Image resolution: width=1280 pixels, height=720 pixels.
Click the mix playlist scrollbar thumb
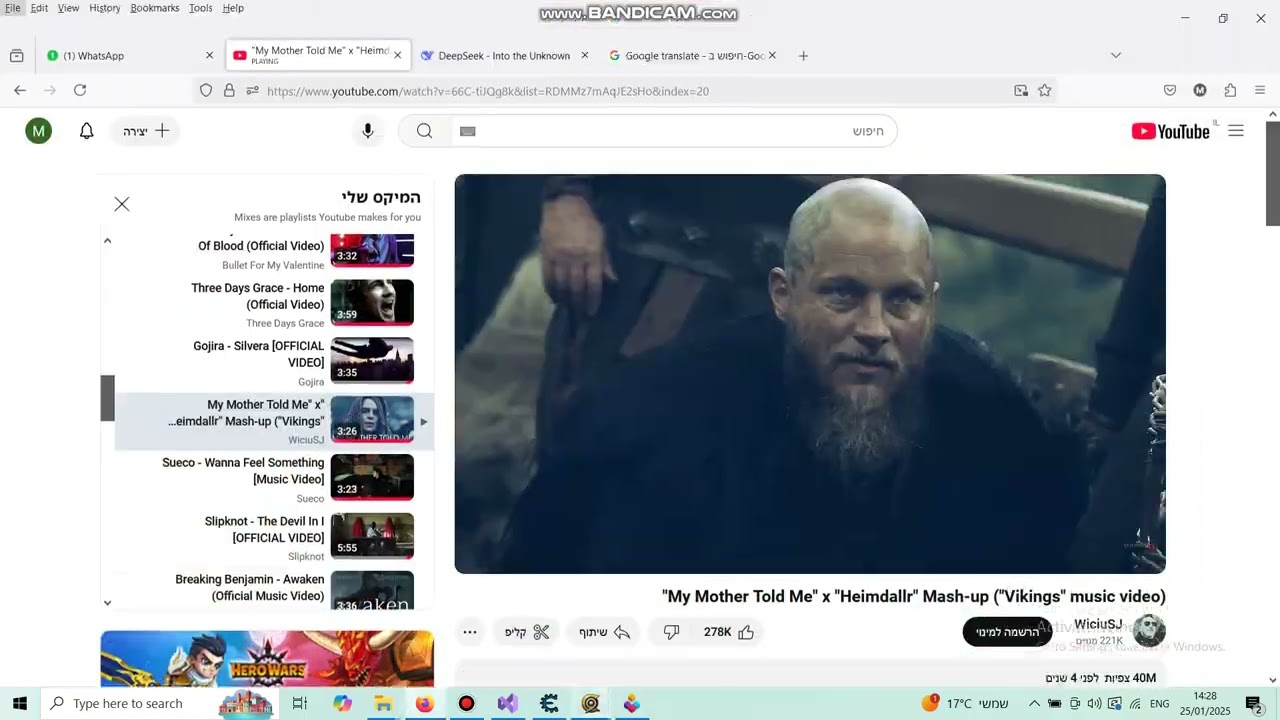coord(107,398)
